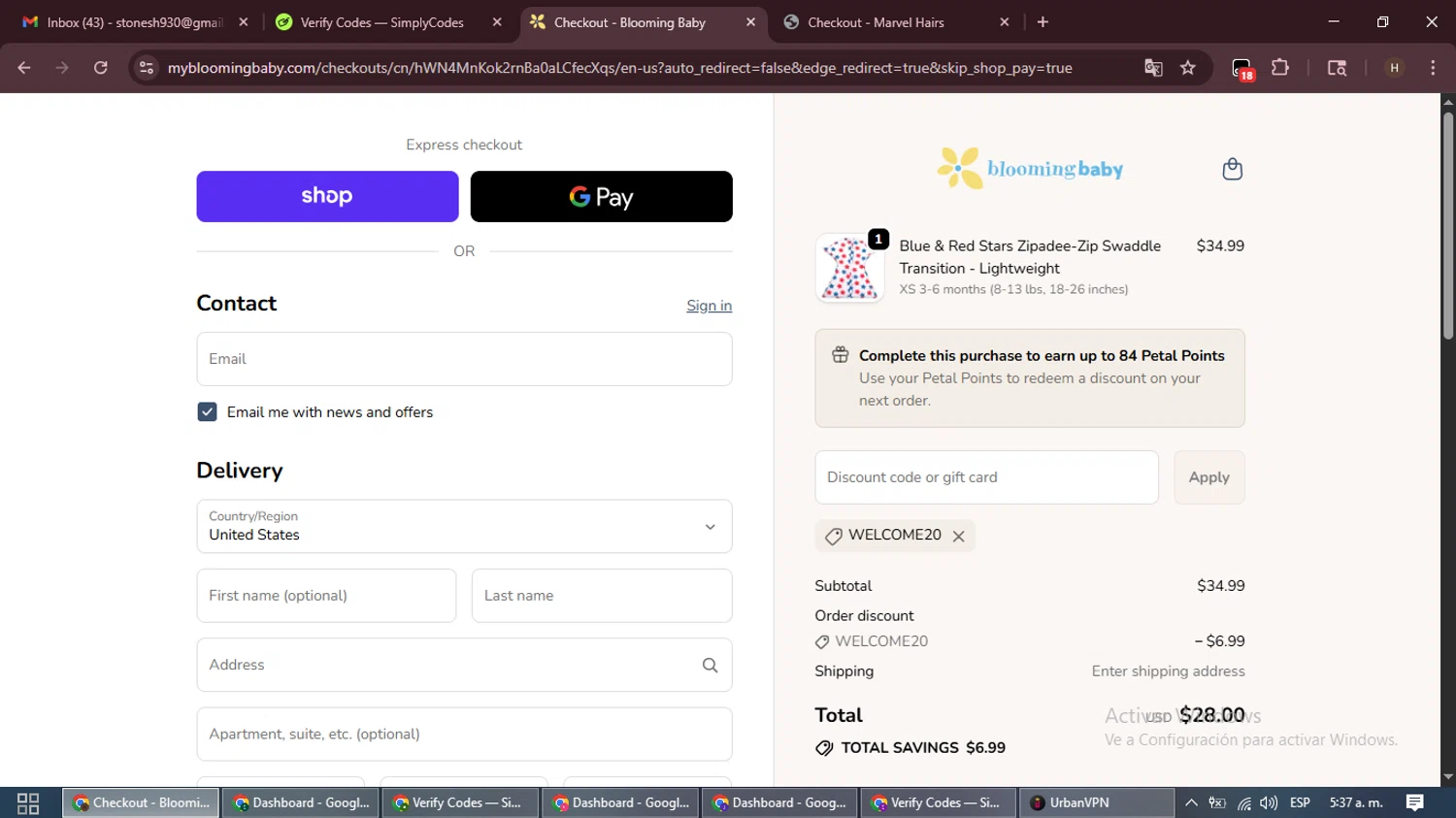The image size is (1456, 818).
Task: Close the Checkout Marvel Hairs tab
Action: pyautogui.click(x=1005, y=22)
